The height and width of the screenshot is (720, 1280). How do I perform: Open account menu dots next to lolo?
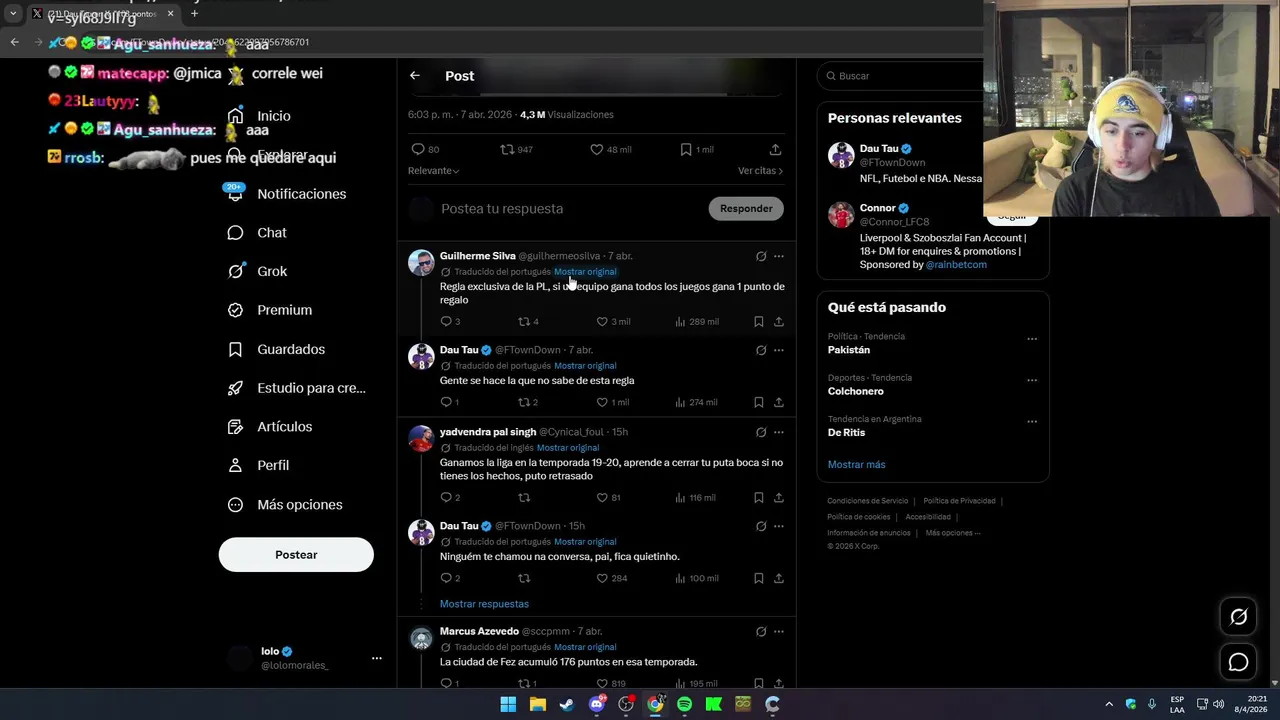(x=377, y=658)
